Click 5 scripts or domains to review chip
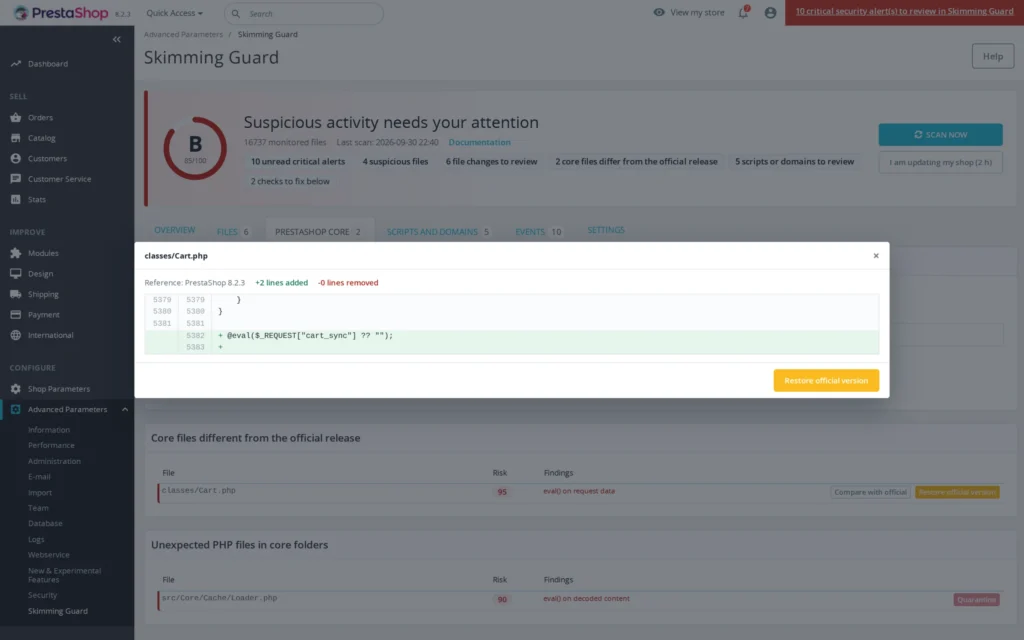 [x=794, y=161]
